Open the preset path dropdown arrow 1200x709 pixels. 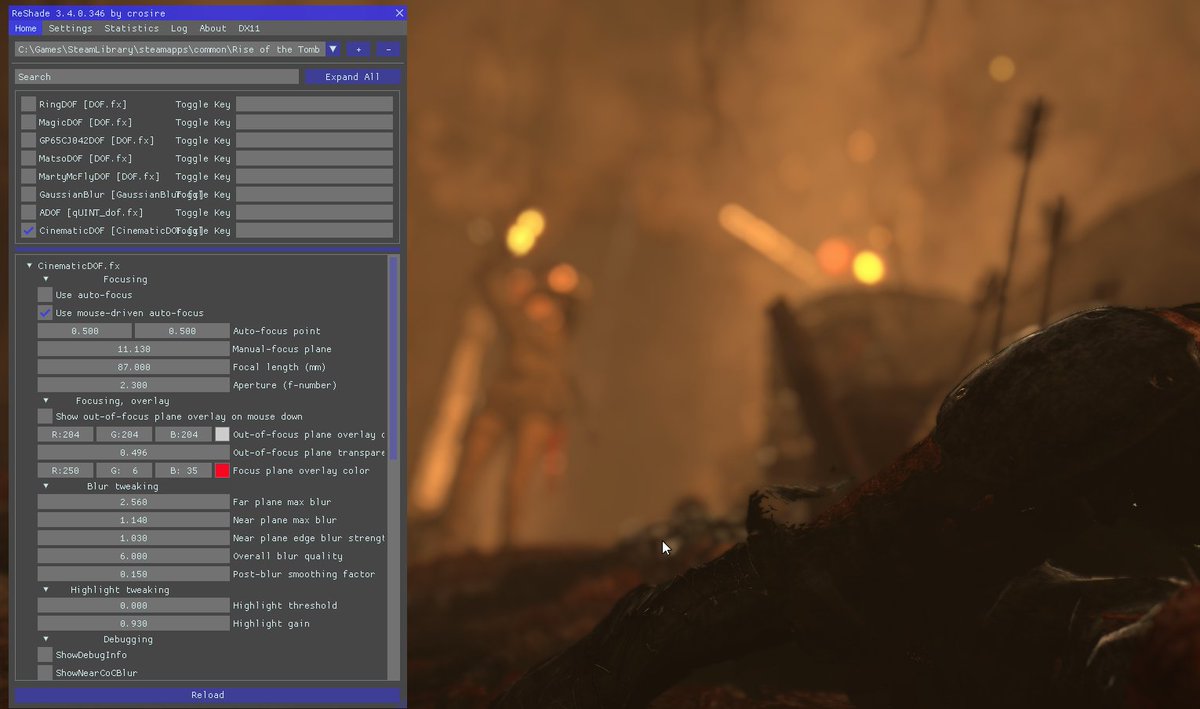point(333,49)
